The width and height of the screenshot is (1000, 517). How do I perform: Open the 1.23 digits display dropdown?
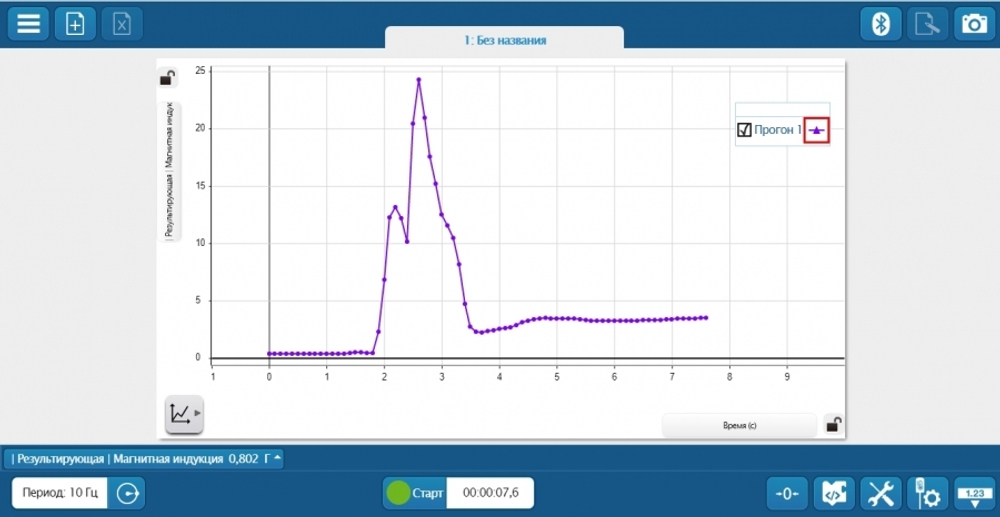973,493
